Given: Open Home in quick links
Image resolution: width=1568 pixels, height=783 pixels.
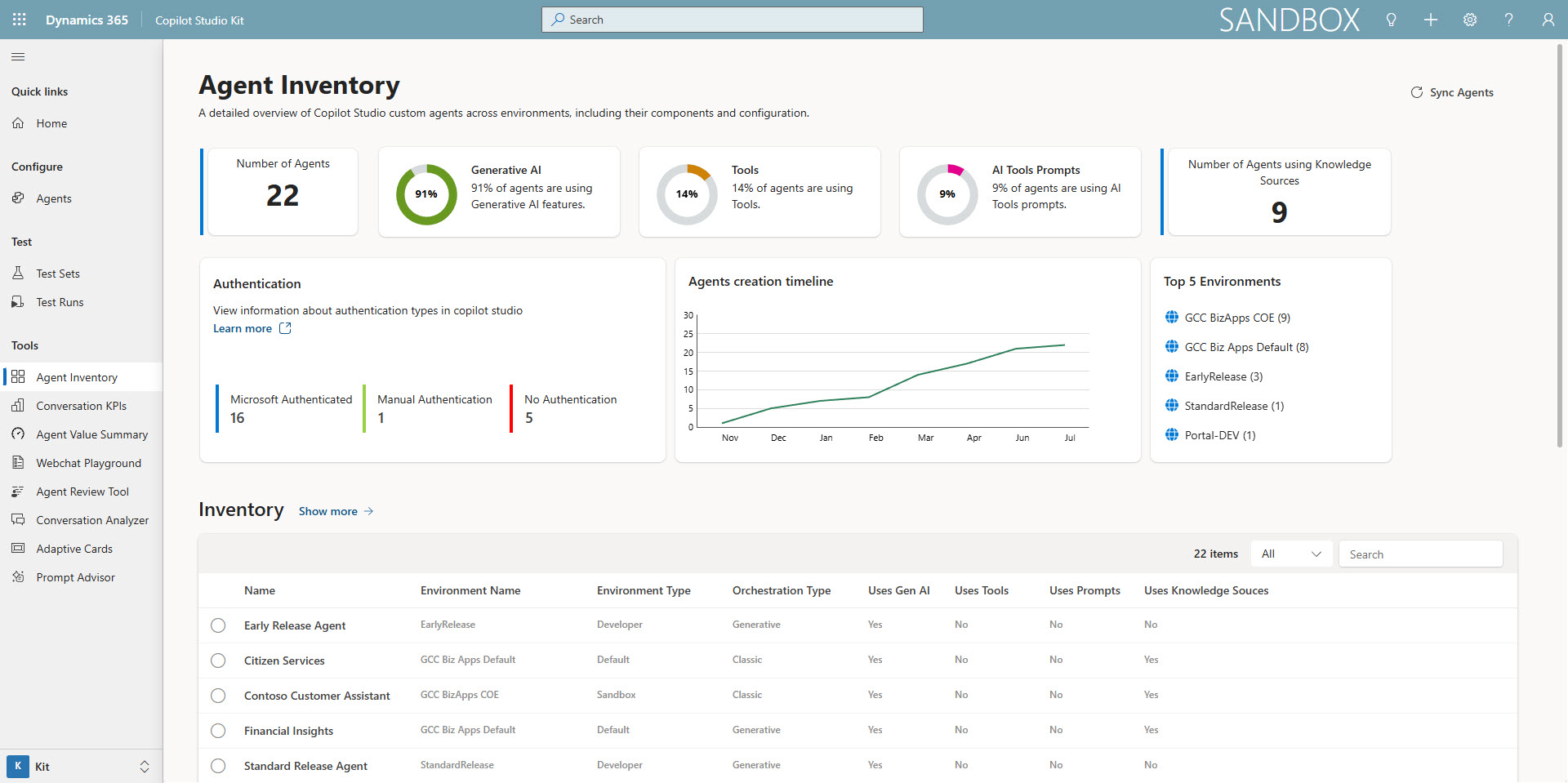Looking at the screenshot, I should click(x=82, y=123).
